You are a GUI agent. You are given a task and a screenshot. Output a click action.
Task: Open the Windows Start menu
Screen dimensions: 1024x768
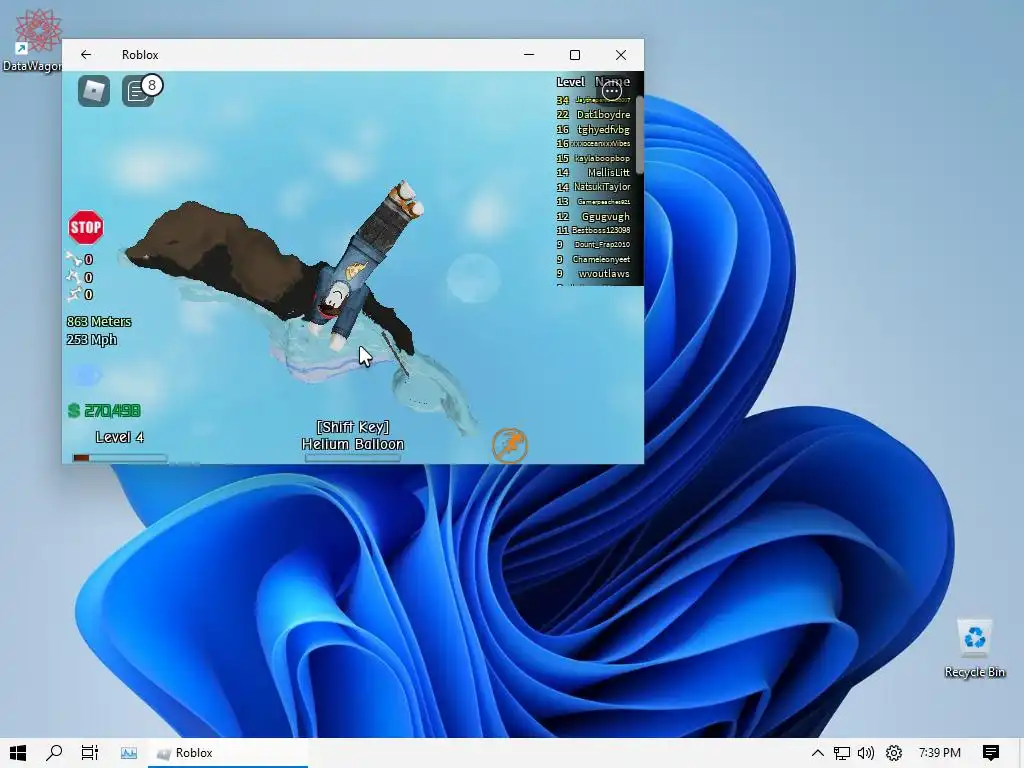coord(18,753)
